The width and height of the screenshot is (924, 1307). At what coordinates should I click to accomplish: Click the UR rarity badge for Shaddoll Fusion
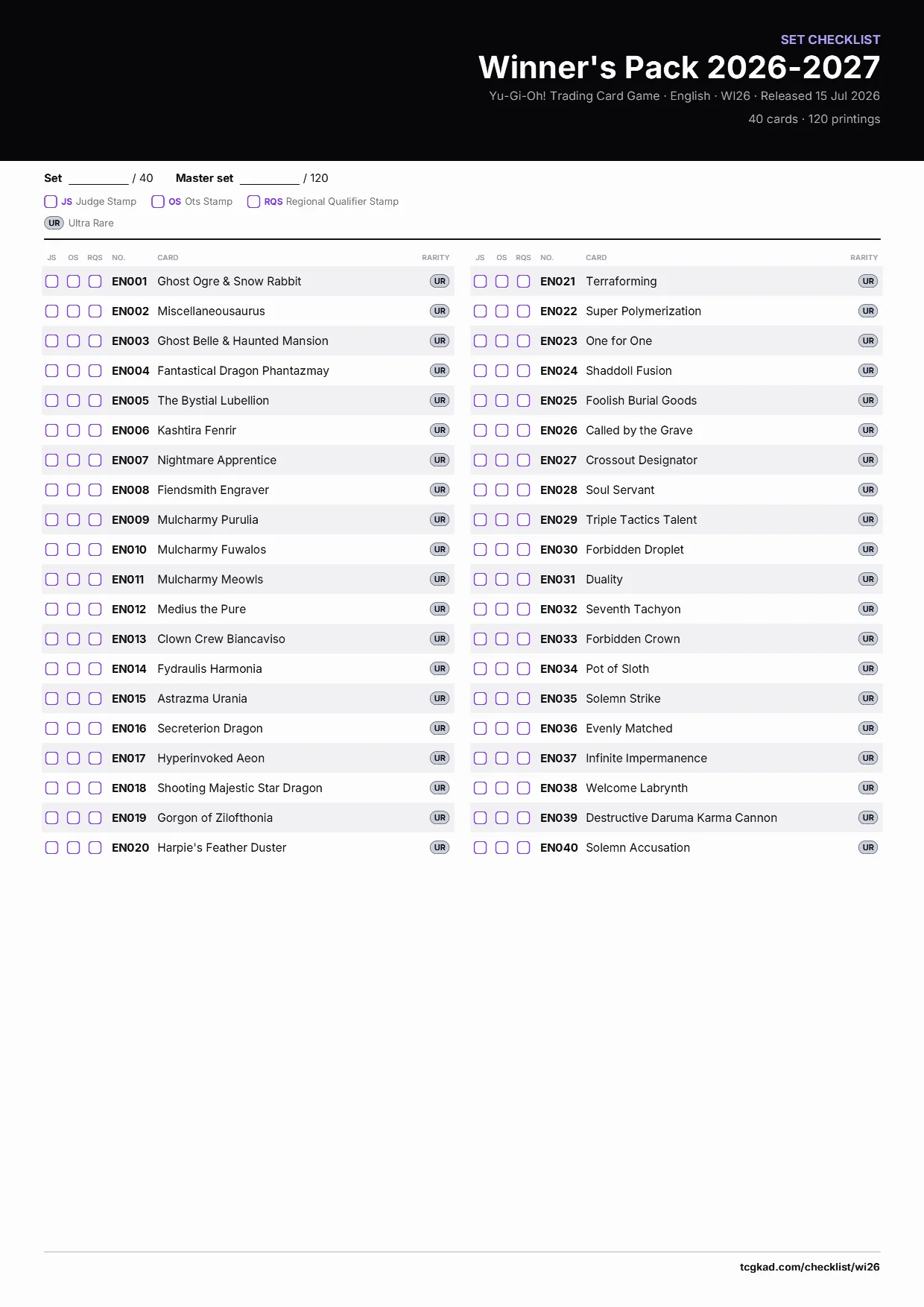(x=868, y=370)
